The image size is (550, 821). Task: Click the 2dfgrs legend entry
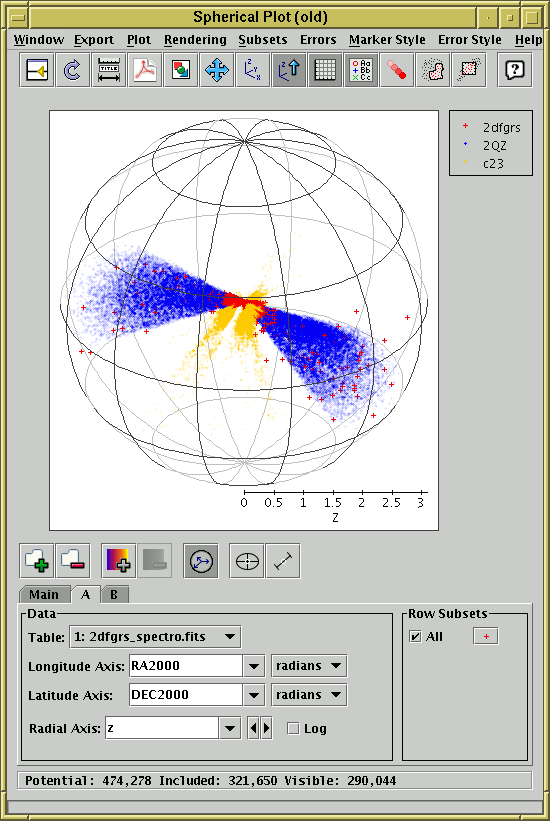pos(492,127)
